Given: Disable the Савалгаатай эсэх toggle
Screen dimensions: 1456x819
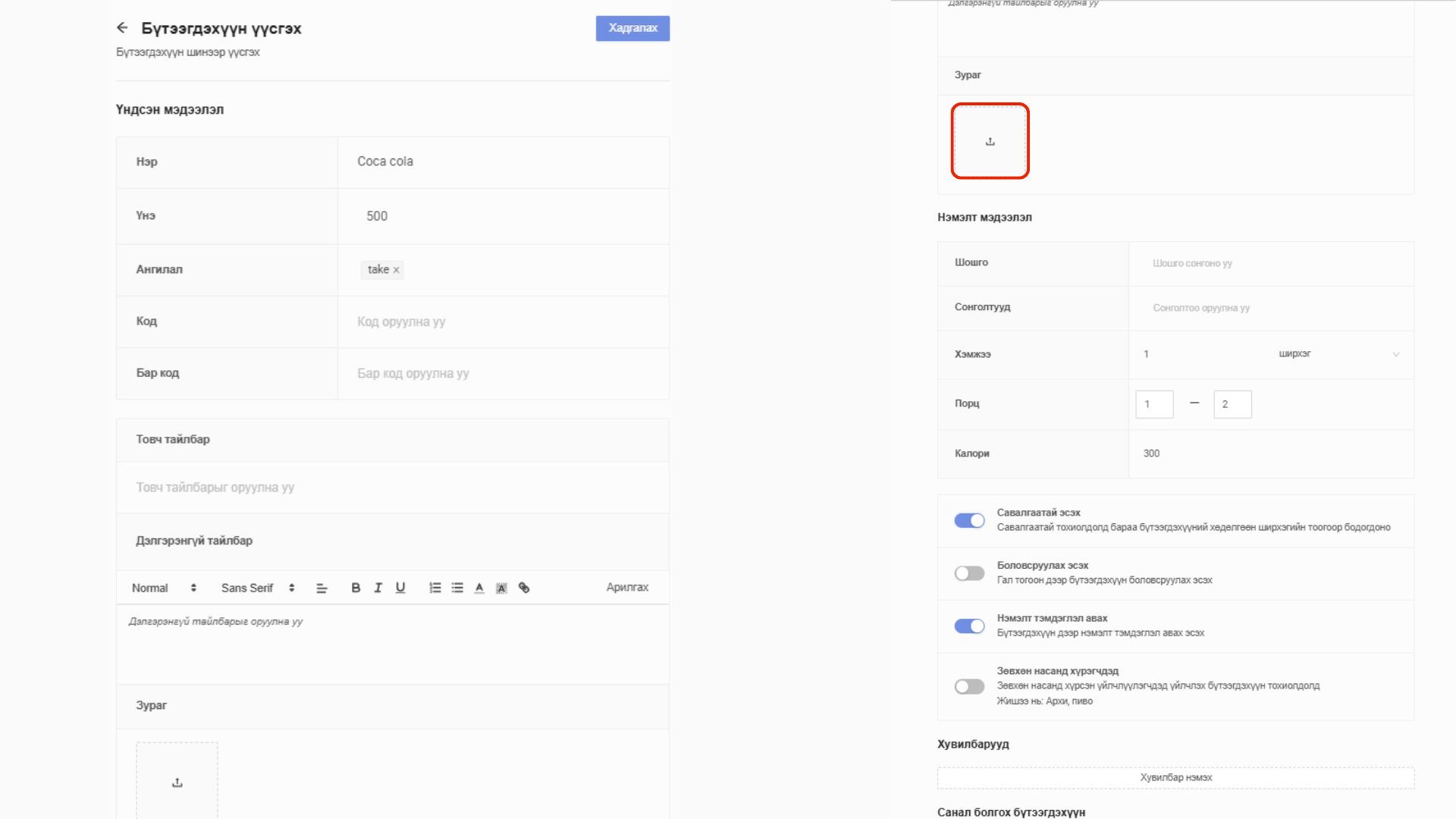Looking at the screenshot, I should pyautogui.click(x=969, y=520).
